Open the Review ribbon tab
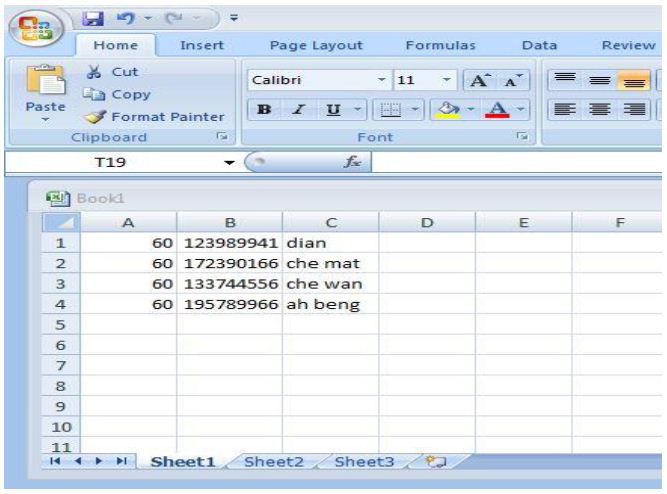The height and width of the screenshot is (494, 667). click(x=628, y=45)
